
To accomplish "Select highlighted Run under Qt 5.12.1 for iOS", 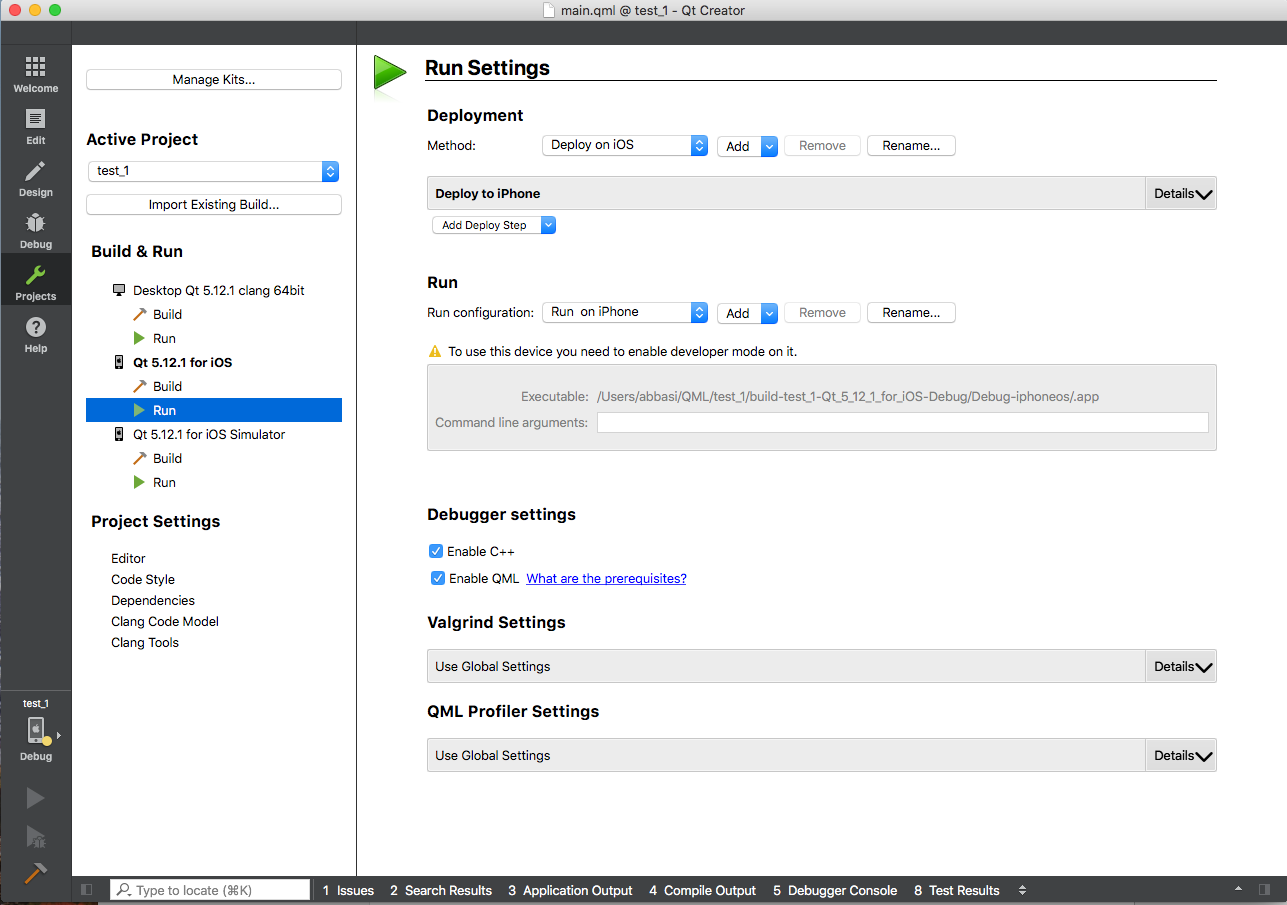I will [214, 410].
